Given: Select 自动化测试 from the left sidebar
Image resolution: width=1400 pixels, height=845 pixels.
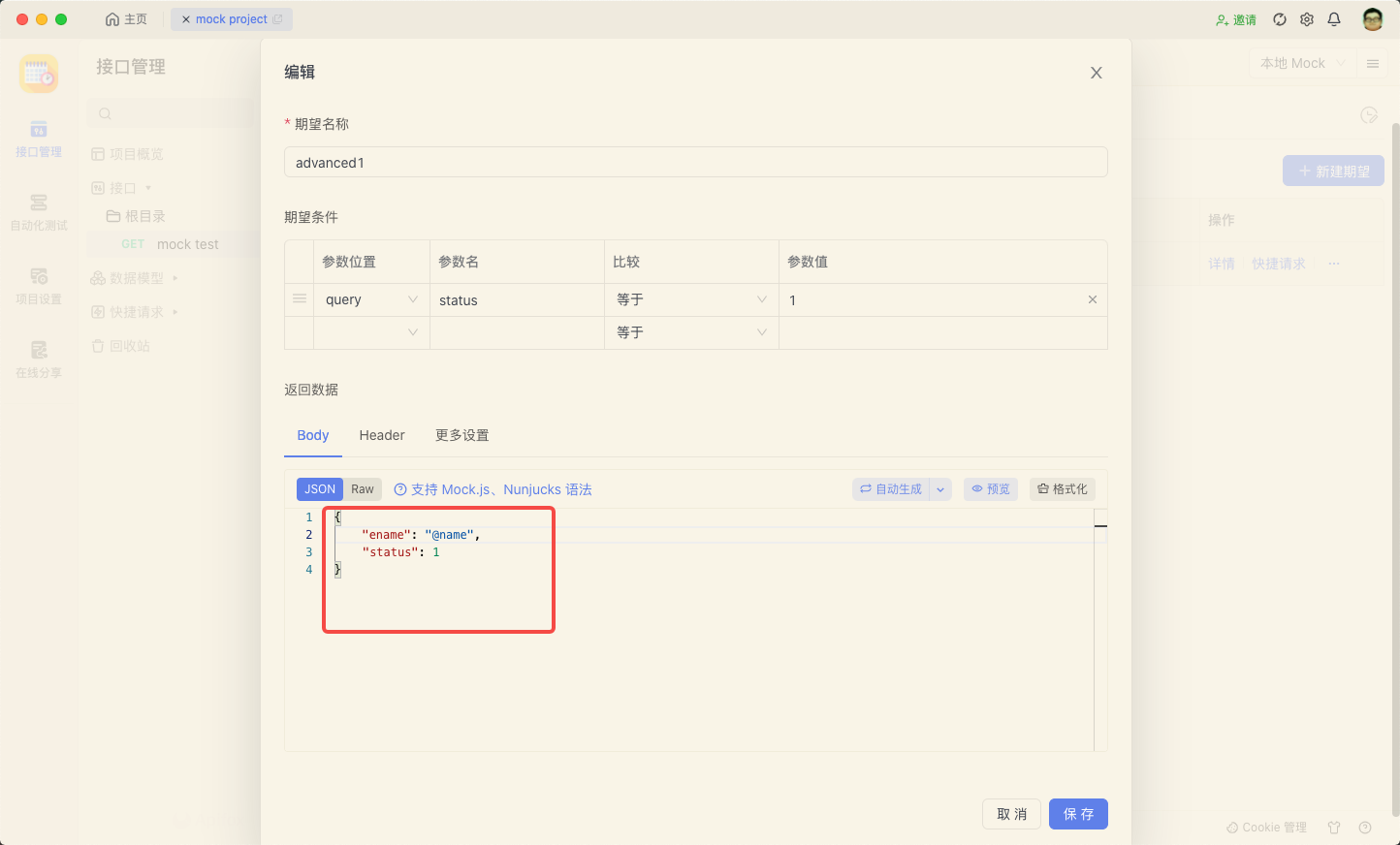Looking at the screenshot, I should 38,211.
